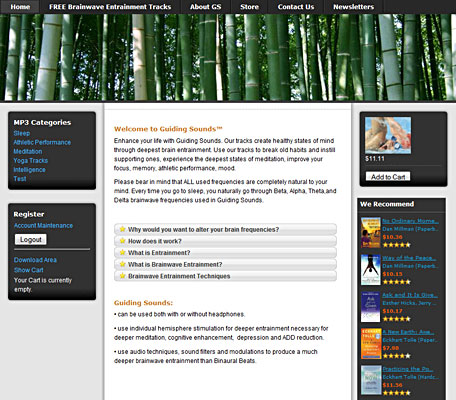Open 'A New Earth' book link

click(408, 332)
